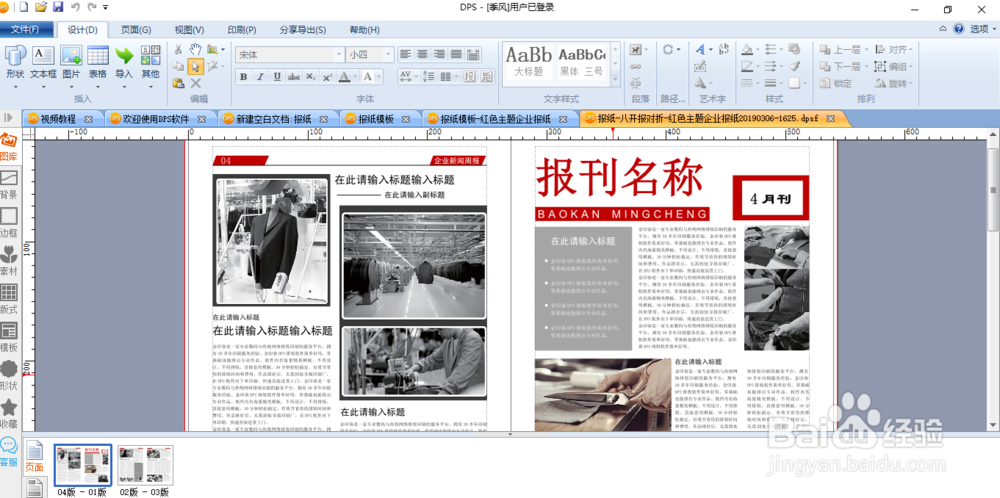Screen dimensions: 1000x498
Task: Click the paste clipboard icon
Action: tap(179, 83)
